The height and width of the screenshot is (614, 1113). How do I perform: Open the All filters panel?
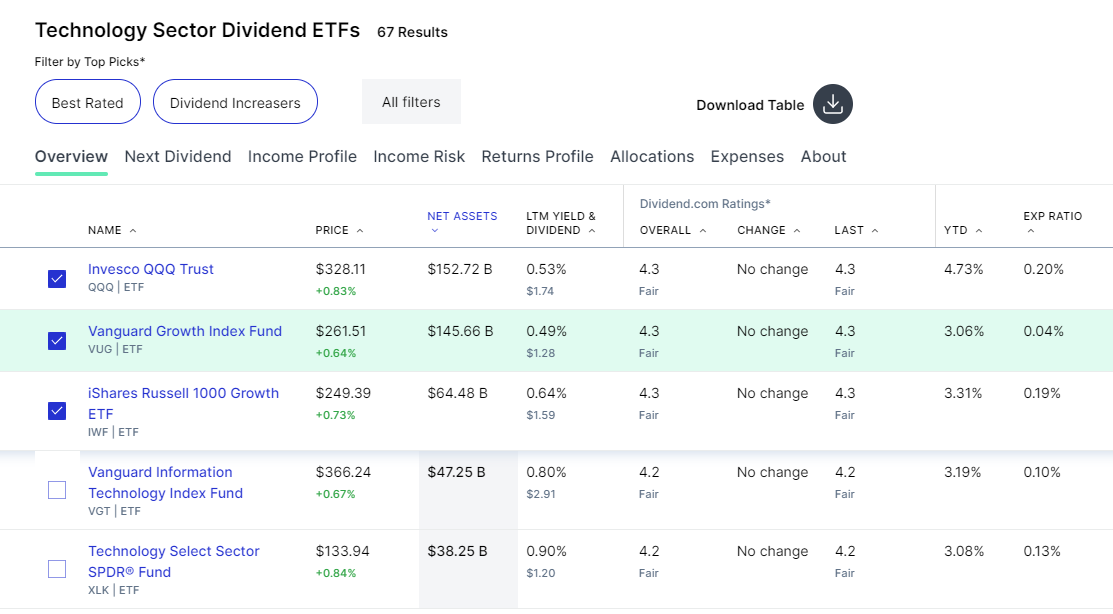click(x=411, y=102)
